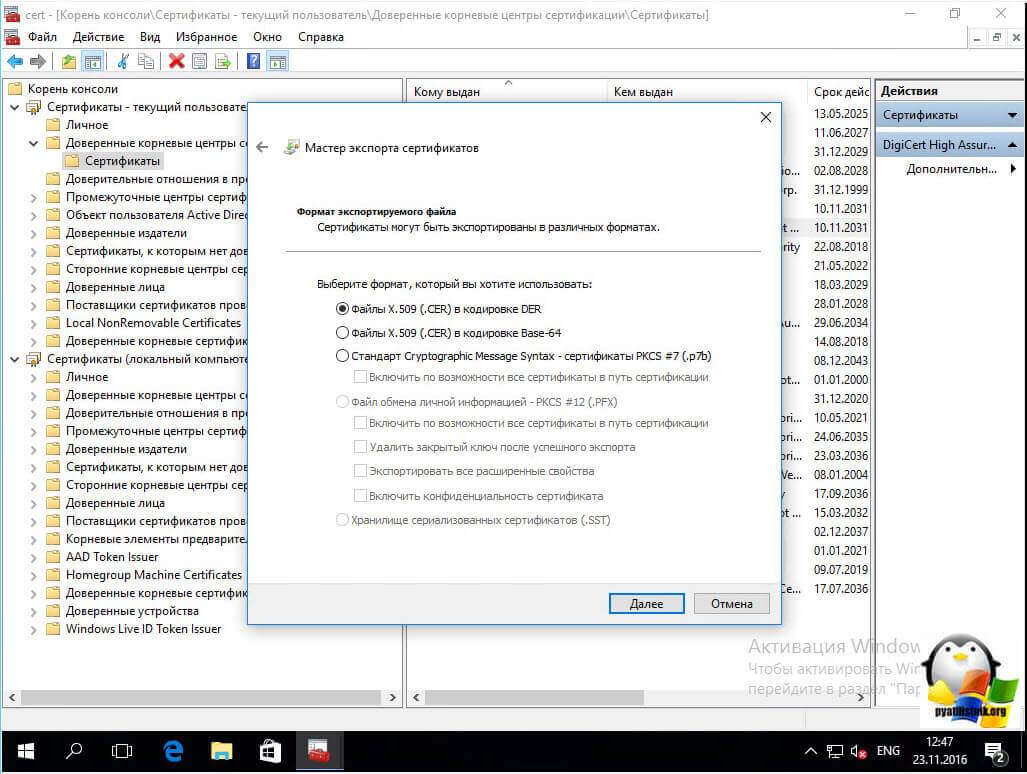Image resolution: width=1027 pixels, height=774 pixels.
Task: Click the Далее button
Action: 646,604
